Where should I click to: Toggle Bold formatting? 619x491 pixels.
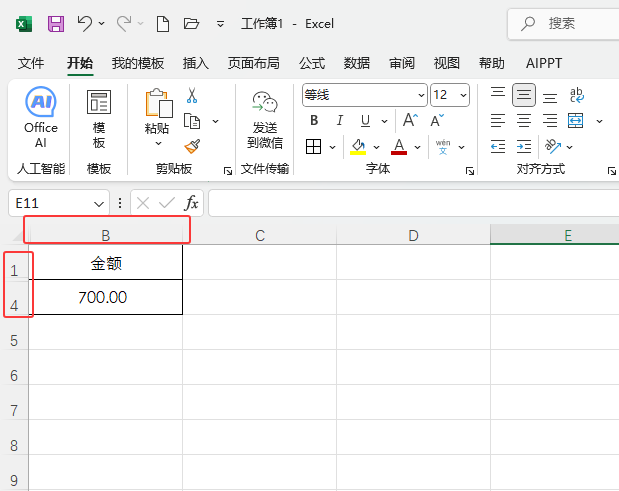[314, 120]
